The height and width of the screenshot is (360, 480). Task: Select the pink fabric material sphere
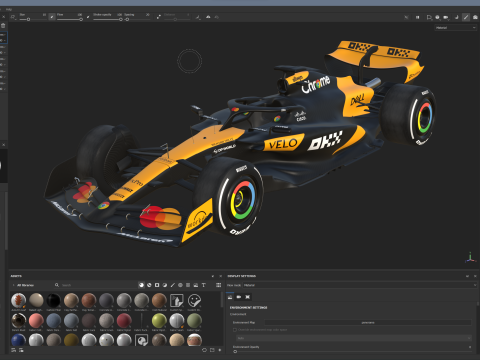(36, 321)
